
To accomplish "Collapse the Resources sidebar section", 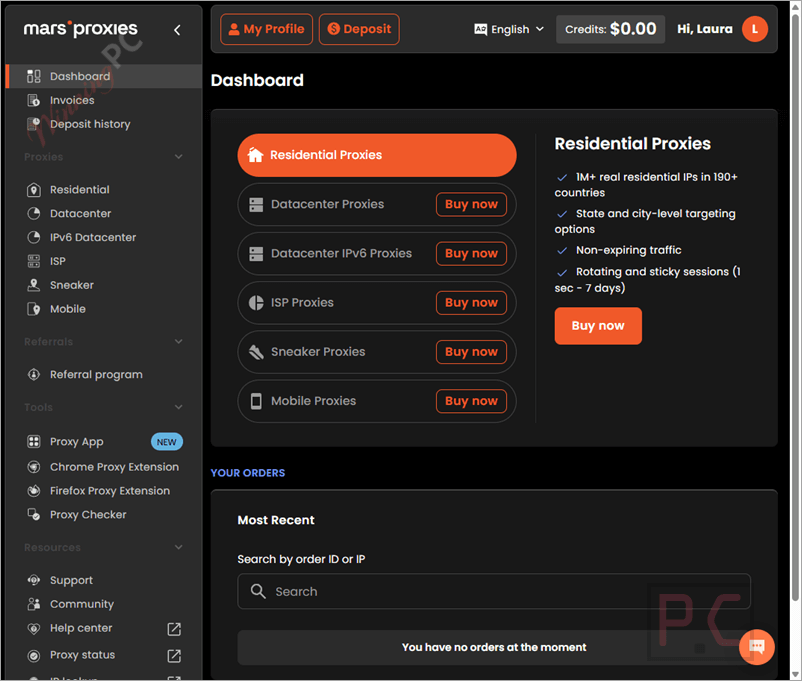I will click(179, 547).
